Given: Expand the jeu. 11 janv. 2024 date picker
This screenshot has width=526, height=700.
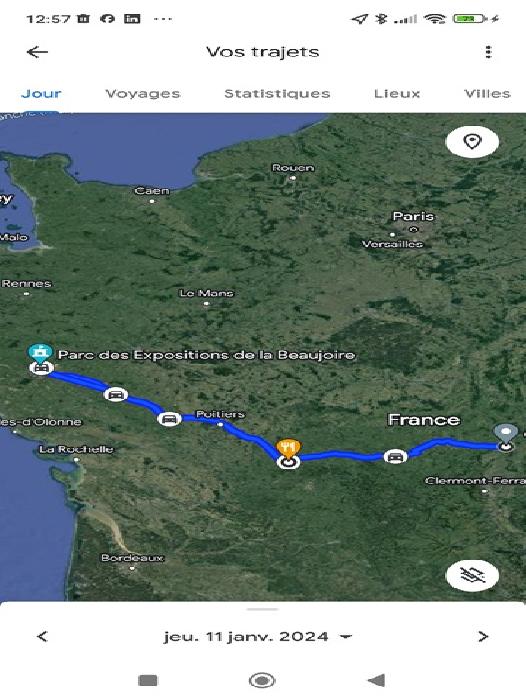Looking at the screenshot, I should coord(258,637).
